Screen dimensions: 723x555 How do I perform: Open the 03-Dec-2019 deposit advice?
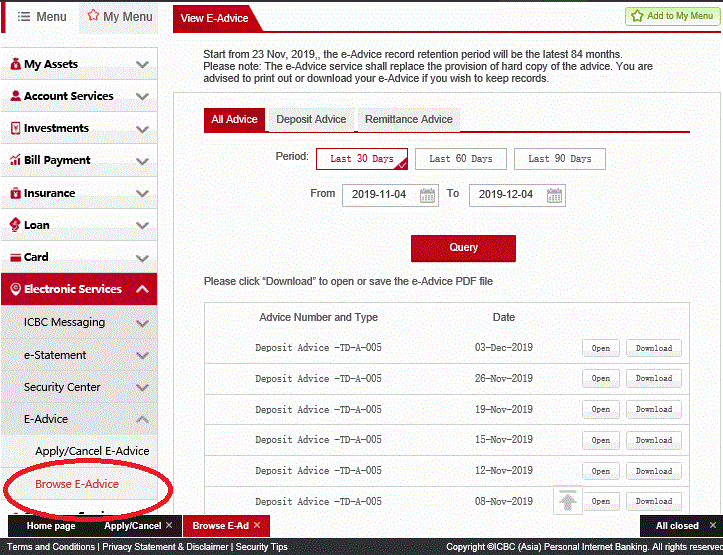tap(601, 348)
